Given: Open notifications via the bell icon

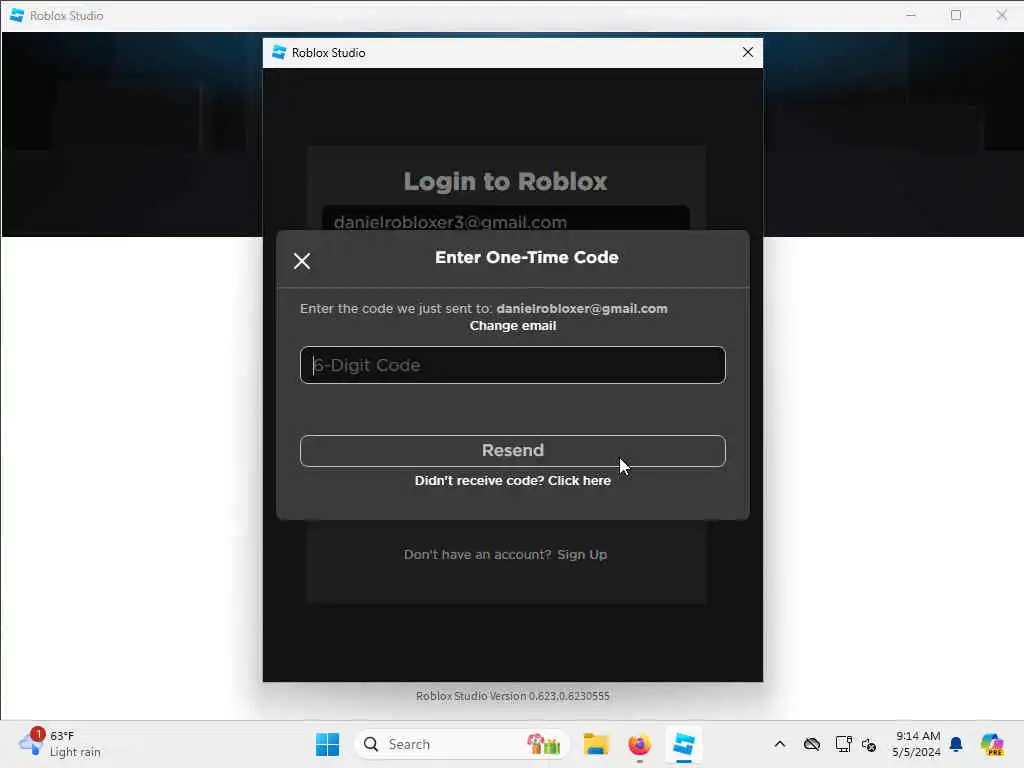Looking at the screenshot, I should click(956, 744).
